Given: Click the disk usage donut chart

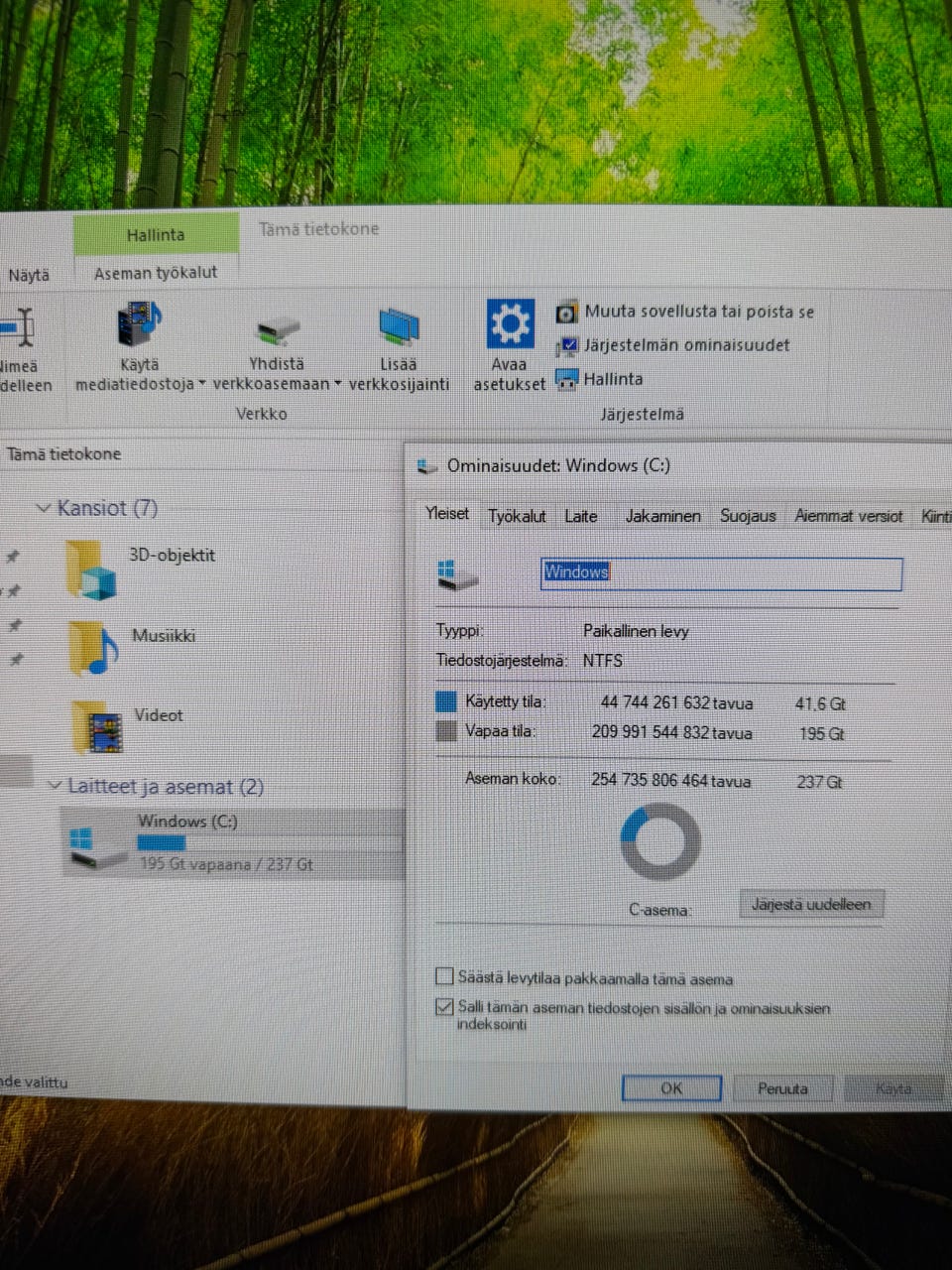Looking at the screenshot, I should [x=660, y=842].
